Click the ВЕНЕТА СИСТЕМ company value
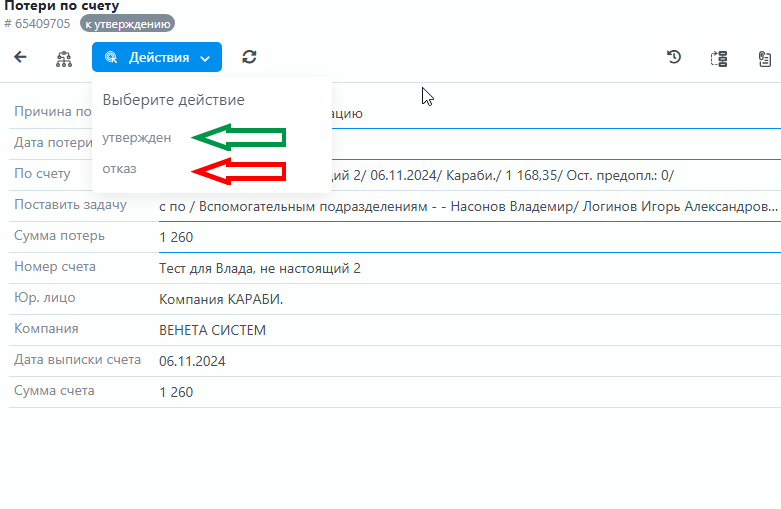Viewport: 781px width, 509px height. pyautogui.click(x=212, y=330)
